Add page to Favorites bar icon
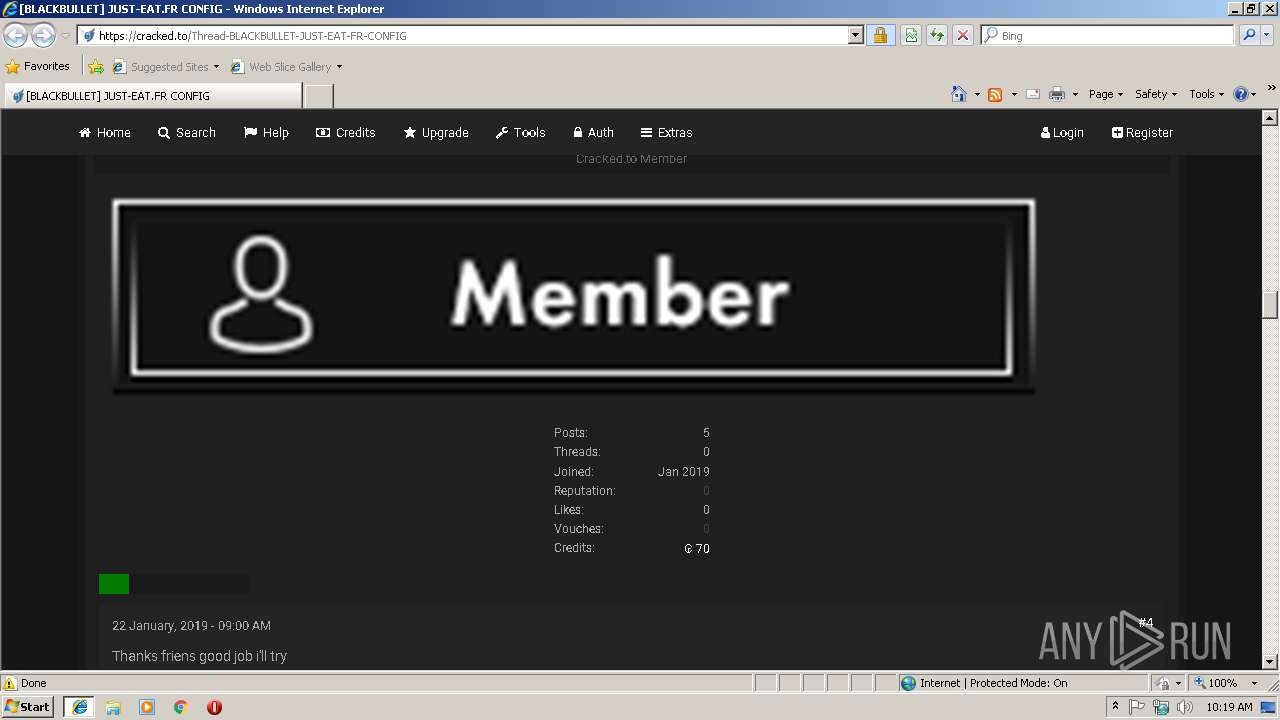The width and height of the screenshot is (1280, 720). [x=96, y=67]
